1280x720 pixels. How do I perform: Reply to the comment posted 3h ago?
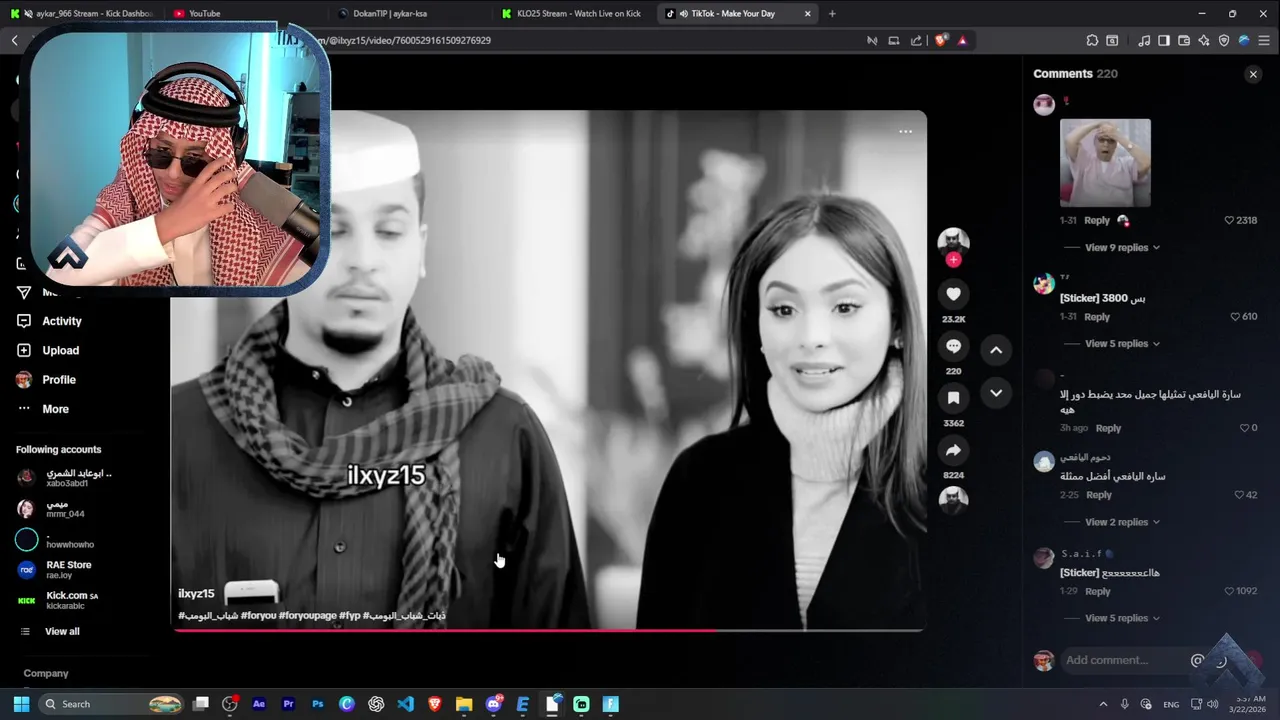click(1108, 428)
